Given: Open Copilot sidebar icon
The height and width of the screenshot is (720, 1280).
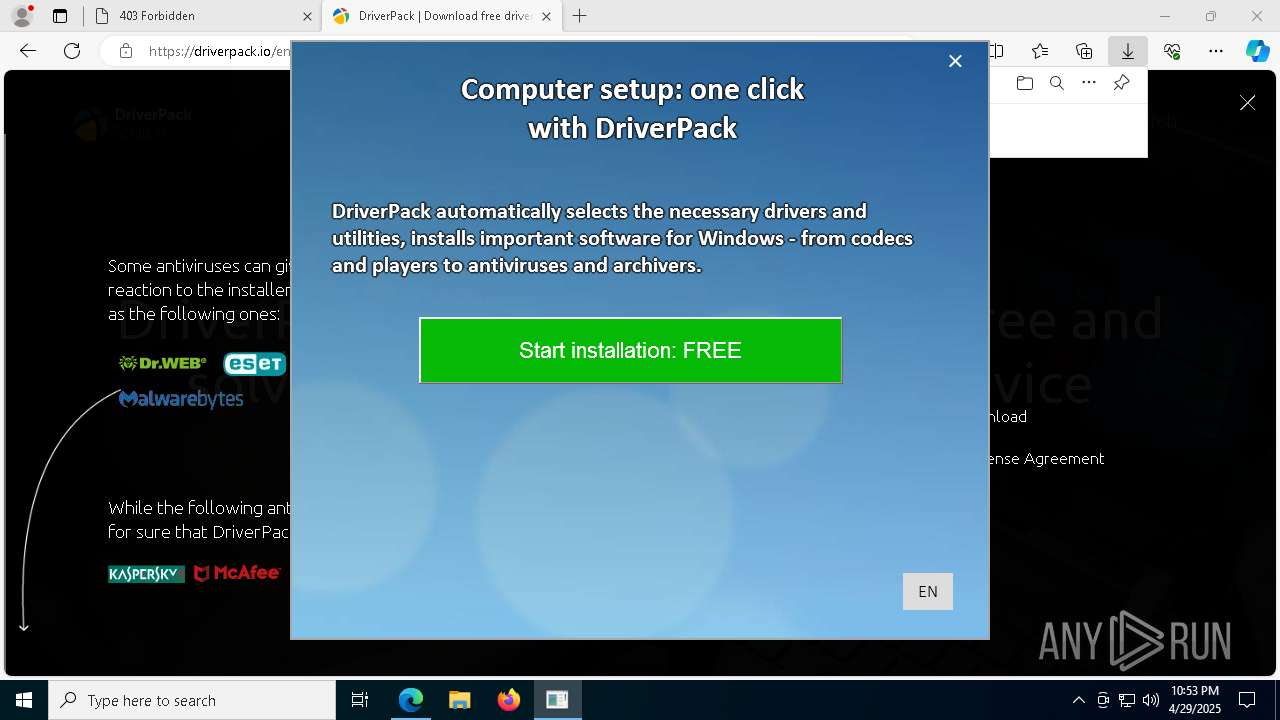Looking at the screenshot, I should tap(1257, 51).
